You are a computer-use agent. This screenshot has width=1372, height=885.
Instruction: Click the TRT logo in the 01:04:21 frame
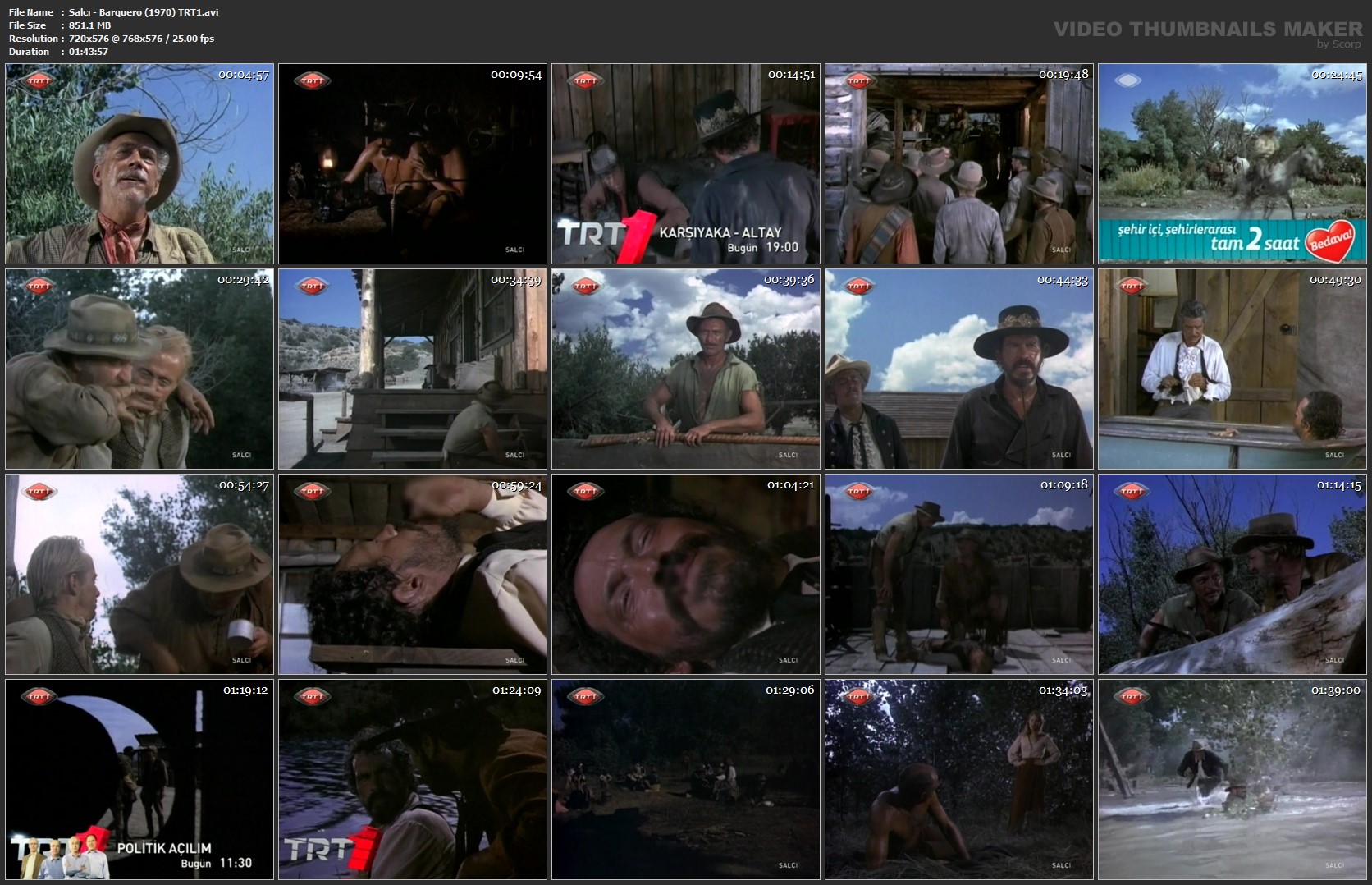point(585,491)
